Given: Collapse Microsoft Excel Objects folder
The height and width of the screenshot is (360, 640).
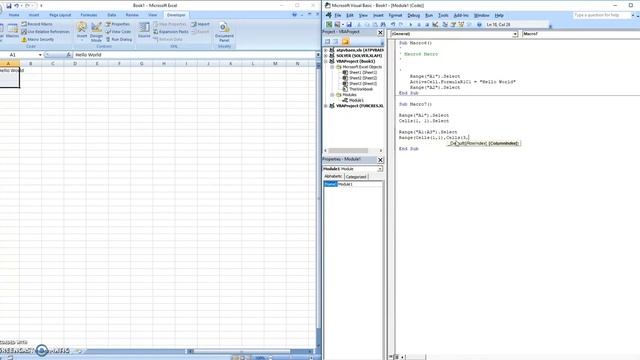Looking at the screenshot, I should coord(332,67).
